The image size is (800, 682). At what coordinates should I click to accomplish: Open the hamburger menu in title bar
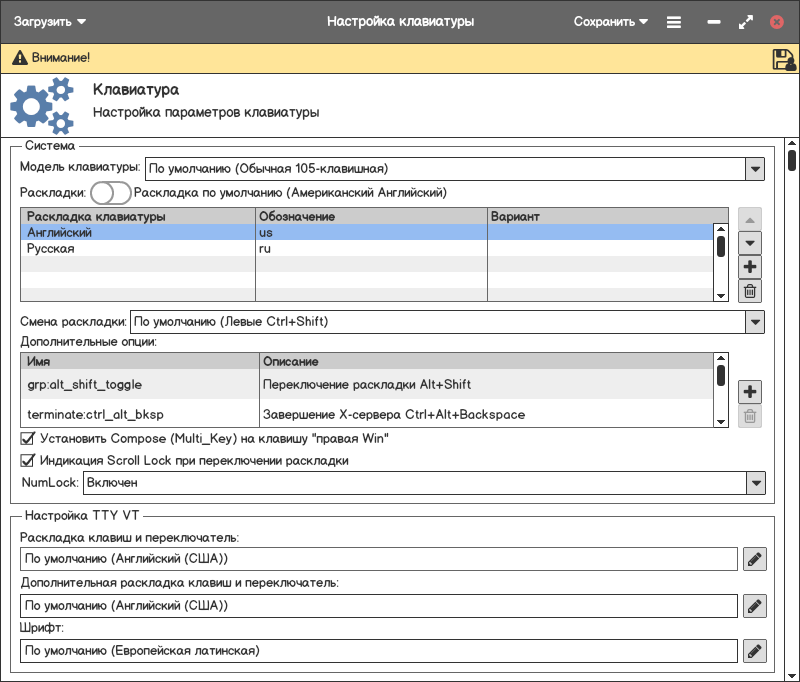point(674,21)
